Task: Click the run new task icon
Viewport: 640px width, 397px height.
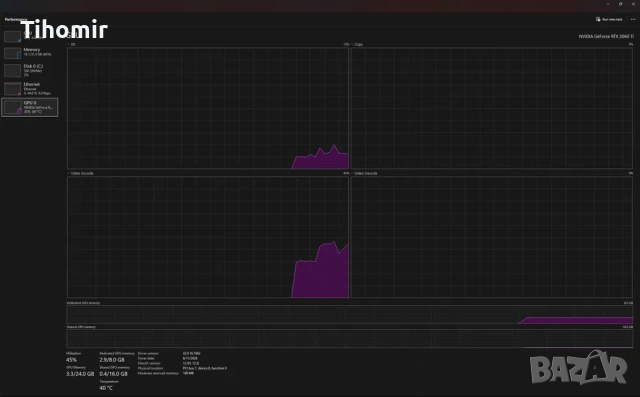Action: click(x=598, y=19)
